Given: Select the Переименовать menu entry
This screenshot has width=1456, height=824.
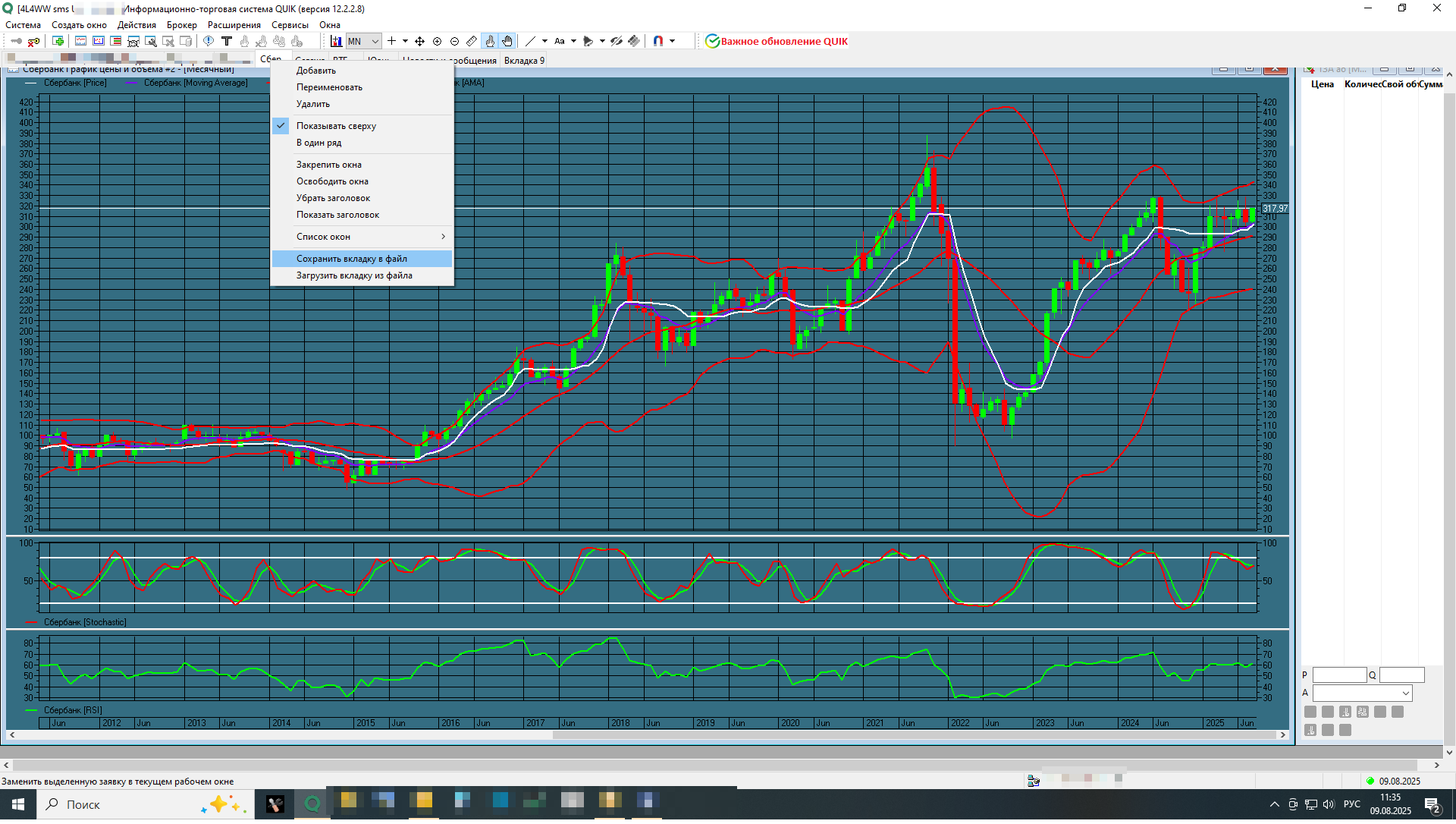Looking at the screenshot, I should [x=329, y=87].
